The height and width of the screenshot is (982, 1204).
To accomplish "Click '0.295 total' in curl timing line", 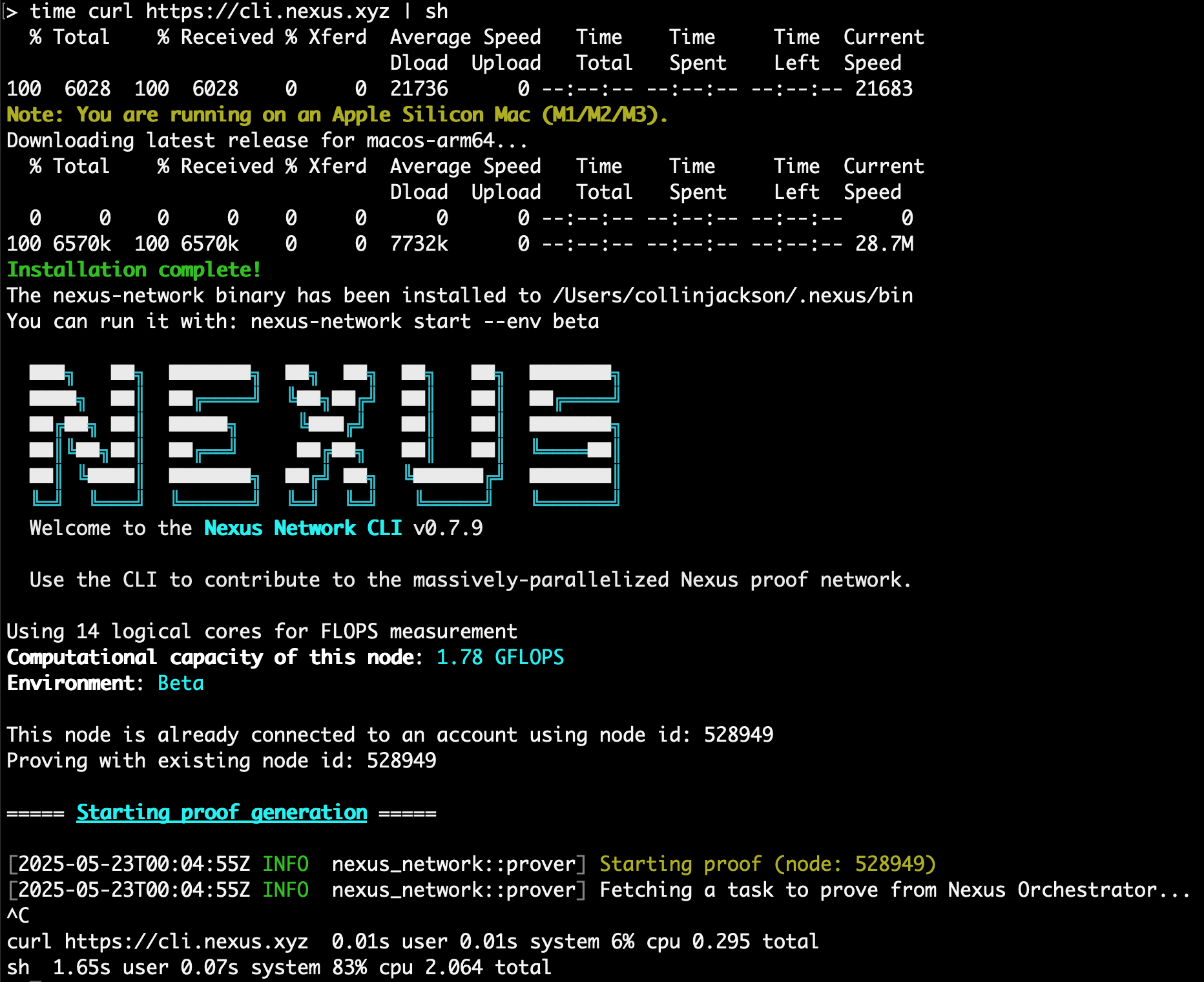I will pos(755,941).
